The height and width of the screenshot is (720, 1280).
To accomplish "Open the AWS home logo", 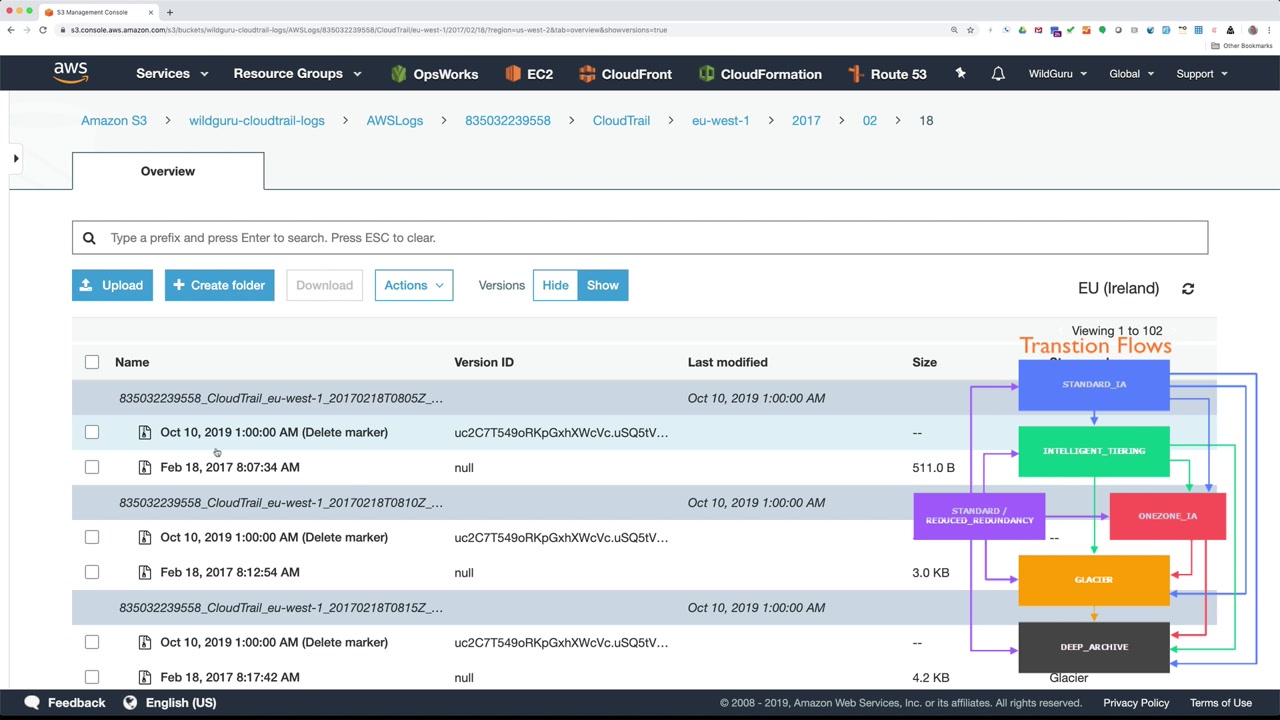I will [x=71, y=73].
